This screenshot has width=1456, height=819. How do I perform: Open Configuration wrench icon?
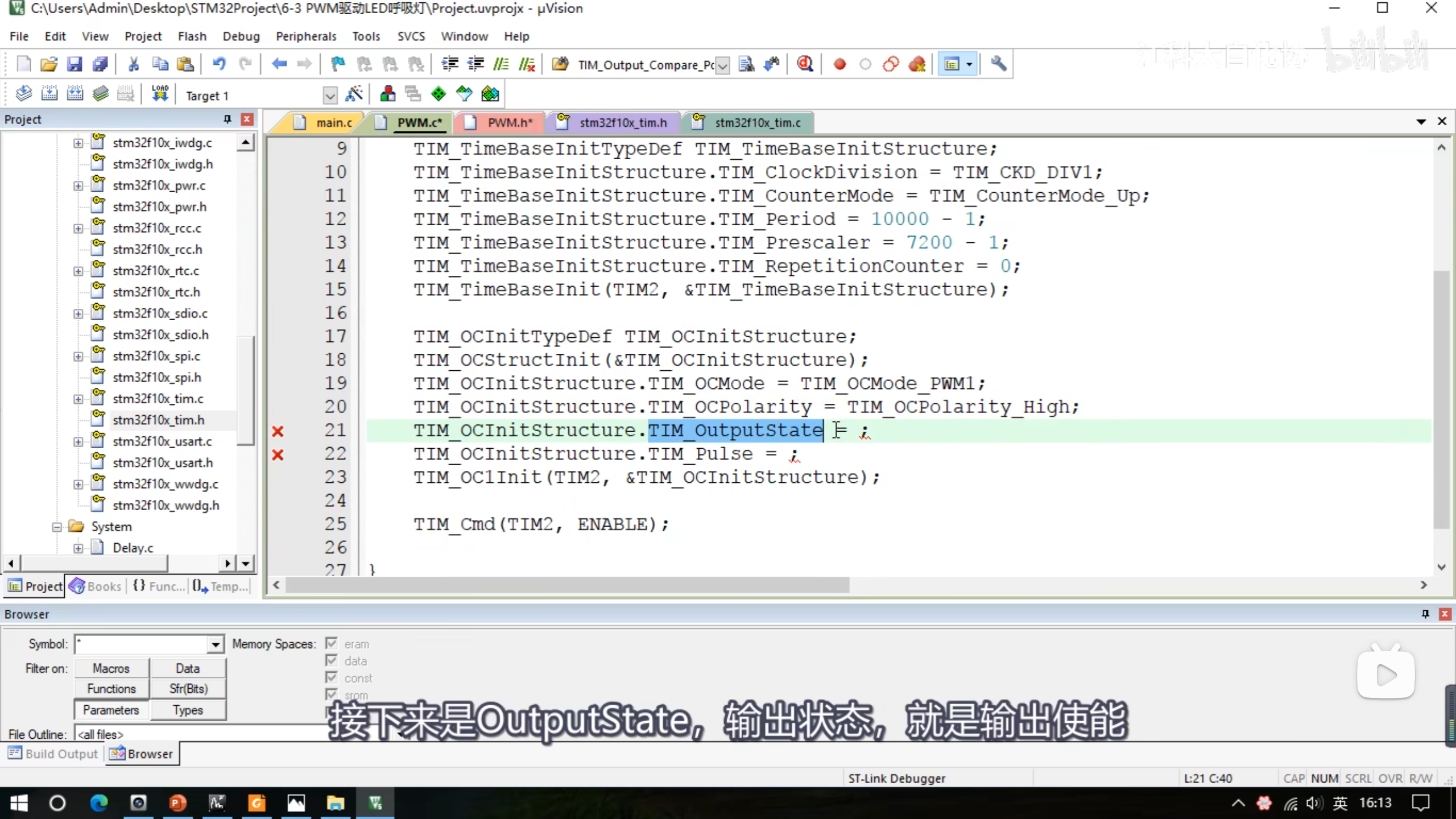pyautogui.click(x=998, y=64)
